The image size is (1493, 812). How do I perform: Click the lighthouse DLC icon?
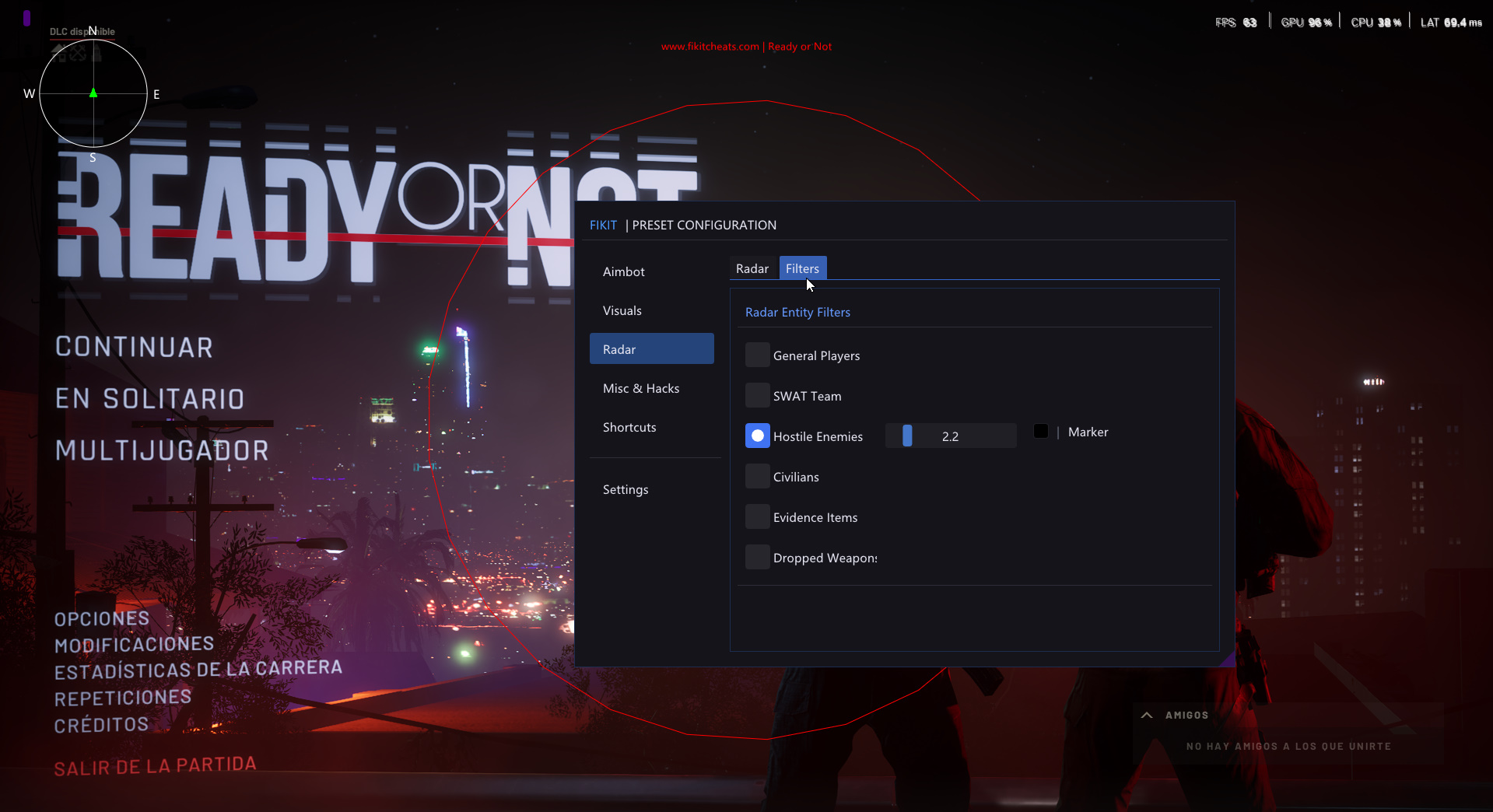coord(96,53)
